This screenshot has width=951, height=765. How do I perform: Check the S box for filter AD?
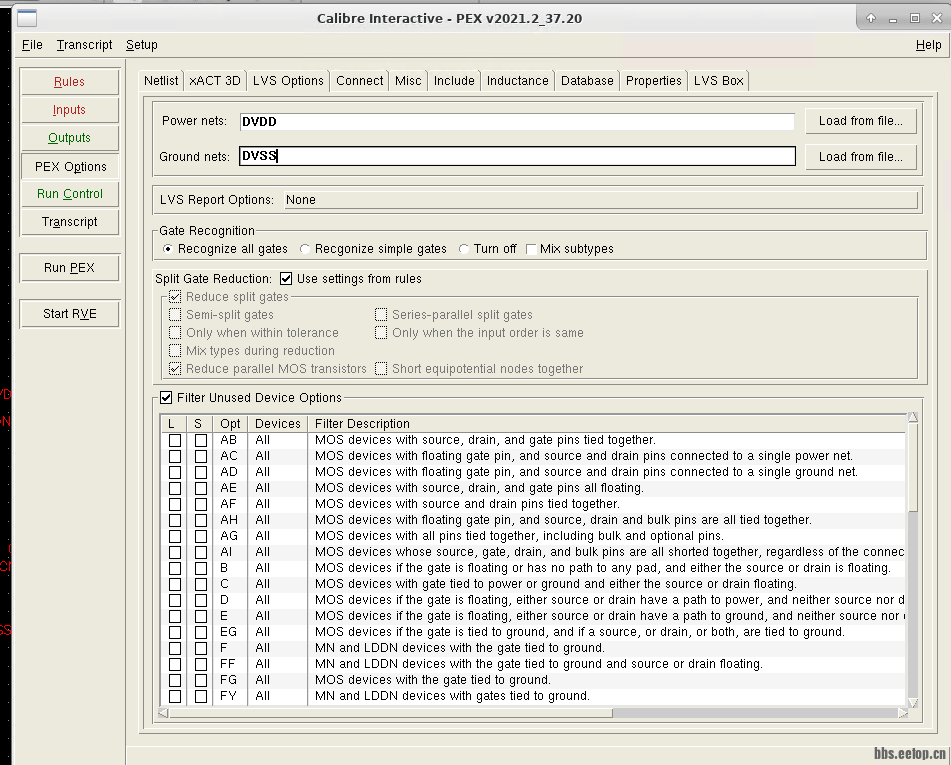[x=201, y=472]
